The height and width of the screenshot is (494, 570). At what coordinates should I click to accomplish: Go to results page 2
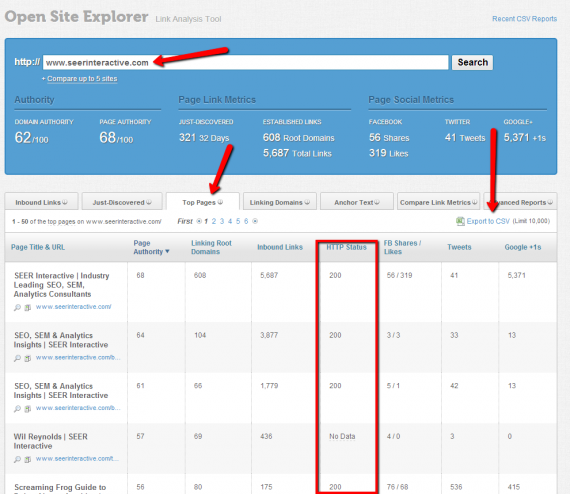tap(214, 221)
